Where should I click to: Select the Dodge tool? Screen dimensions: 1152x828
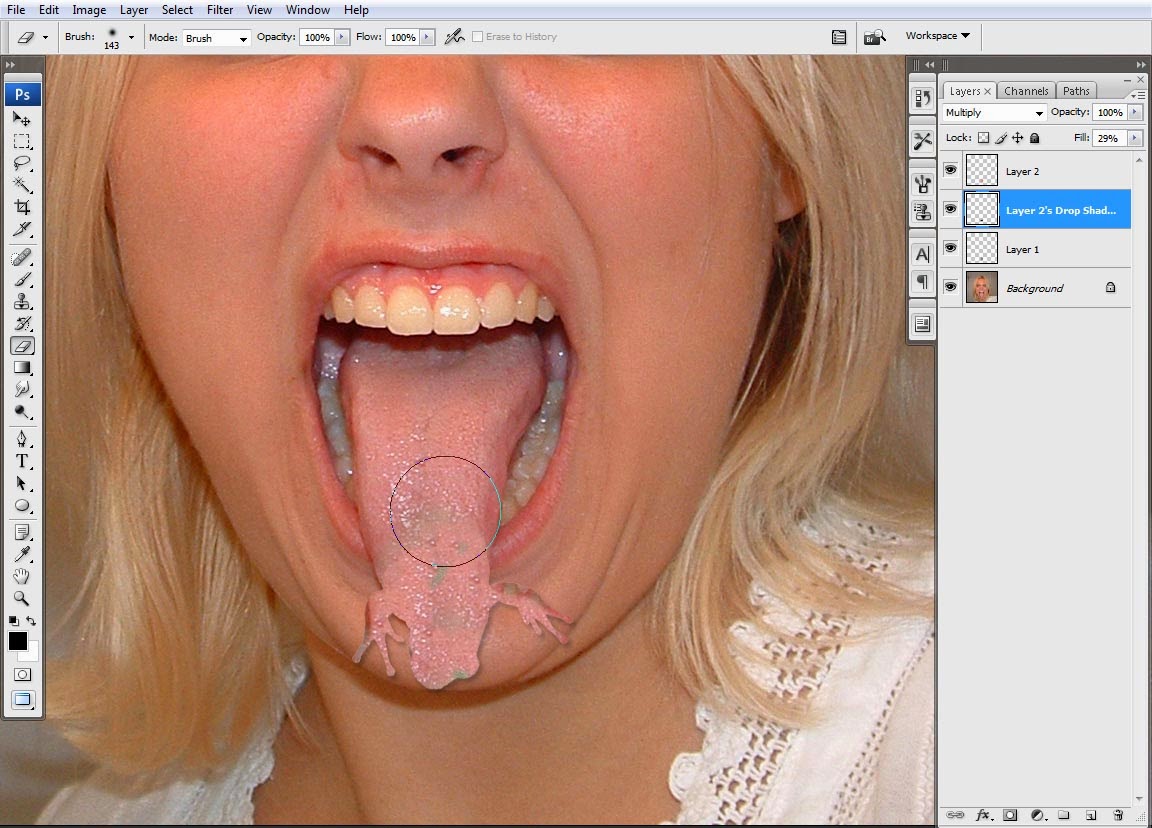(22, 411)
